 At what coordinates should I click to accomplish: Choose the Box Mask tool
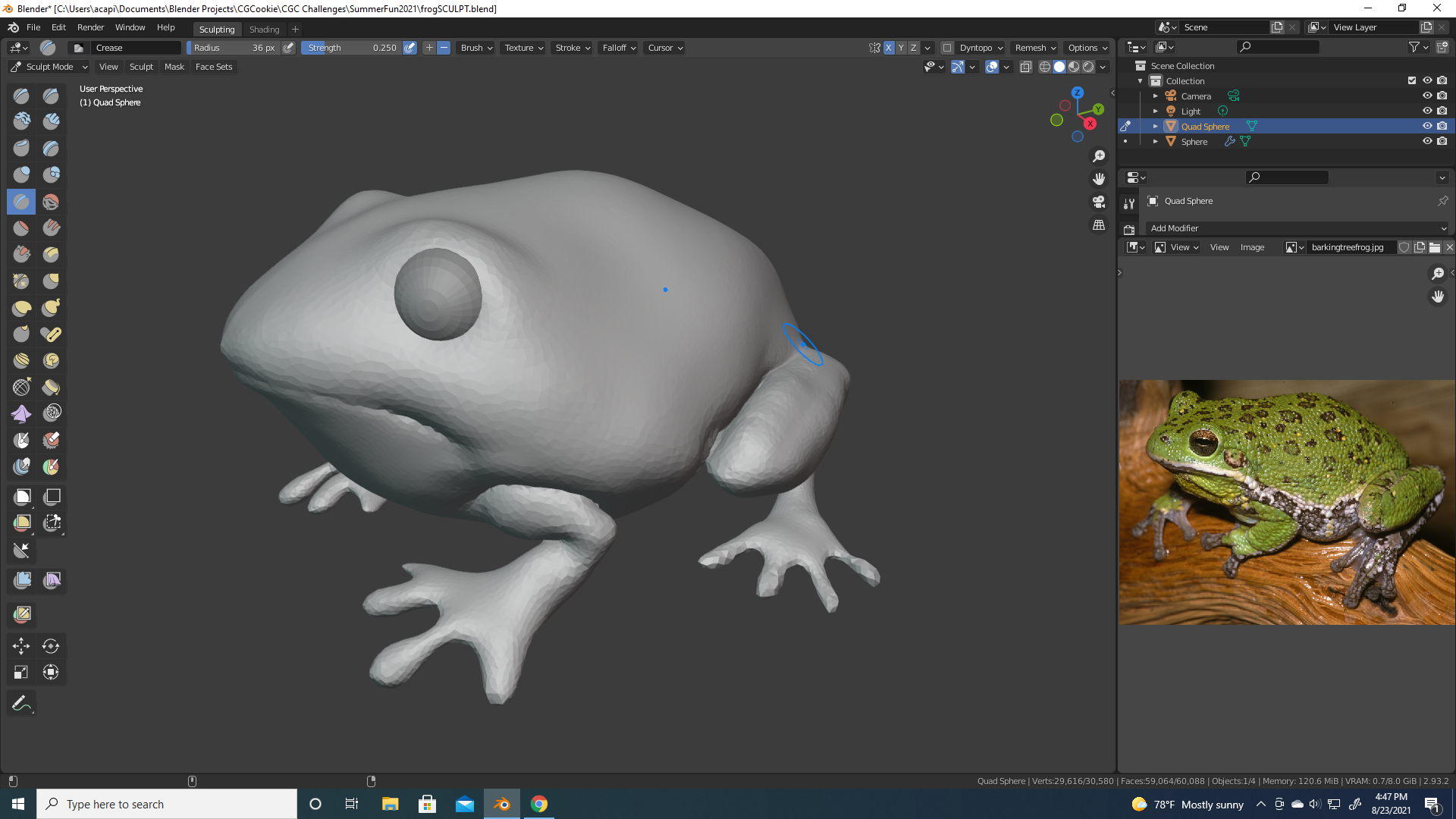coord(22,497)
